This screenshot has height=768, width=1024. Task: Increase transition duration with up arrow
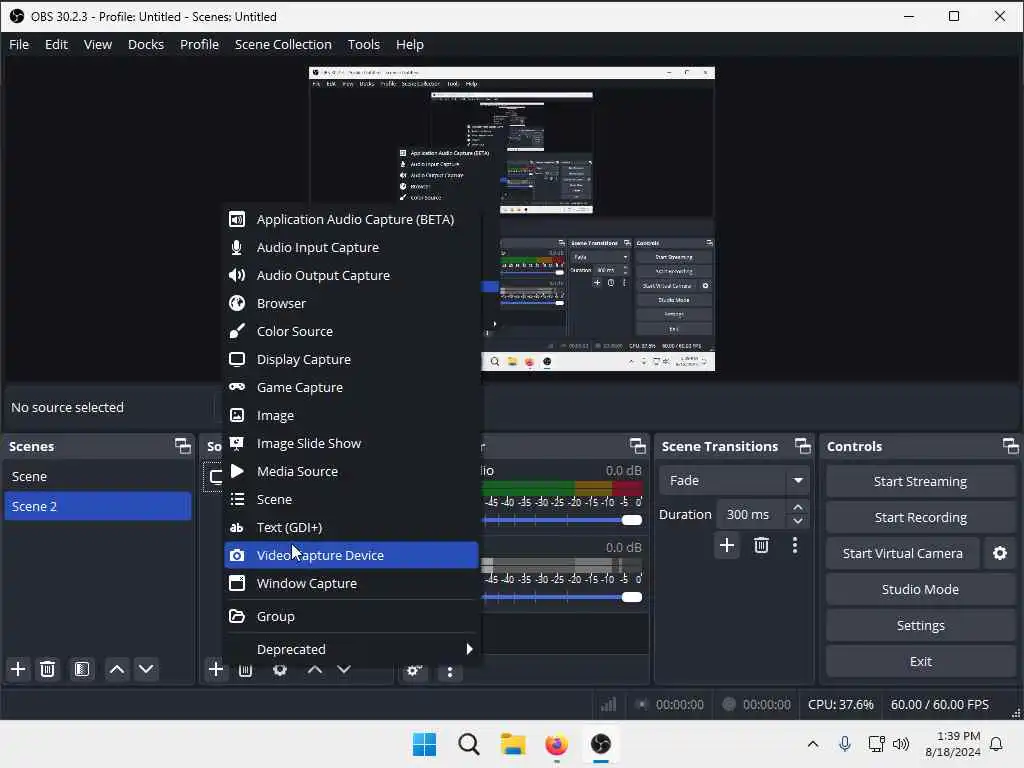(798, 507)
